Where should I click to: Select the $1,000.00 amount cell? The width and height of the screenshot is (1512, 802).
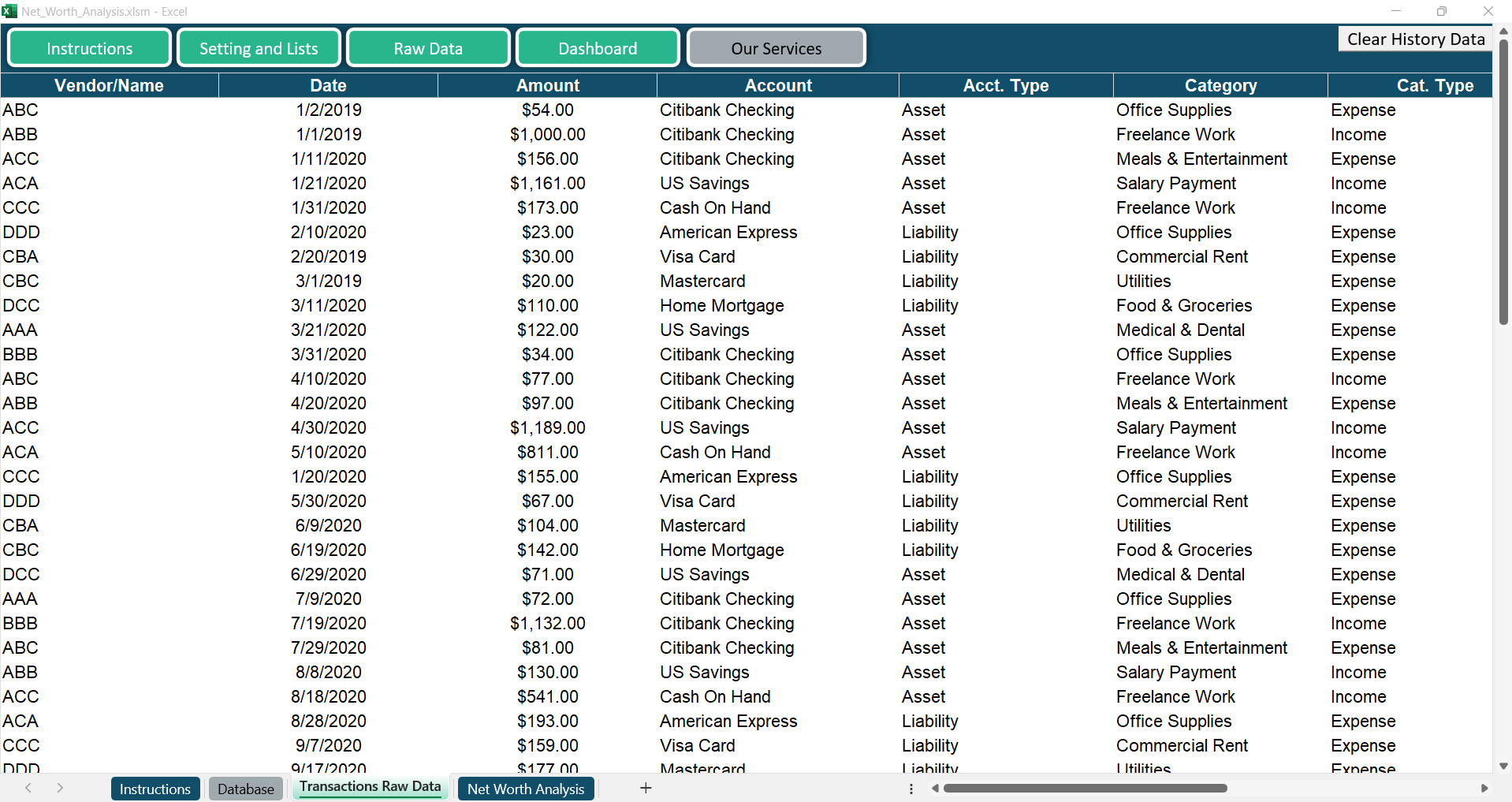tap(547, 135)
